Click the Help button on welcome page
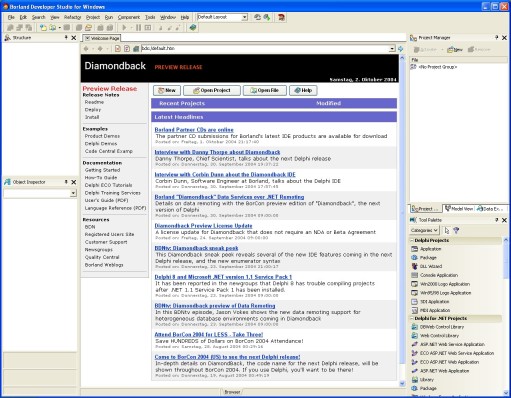 tap(303, 90)
